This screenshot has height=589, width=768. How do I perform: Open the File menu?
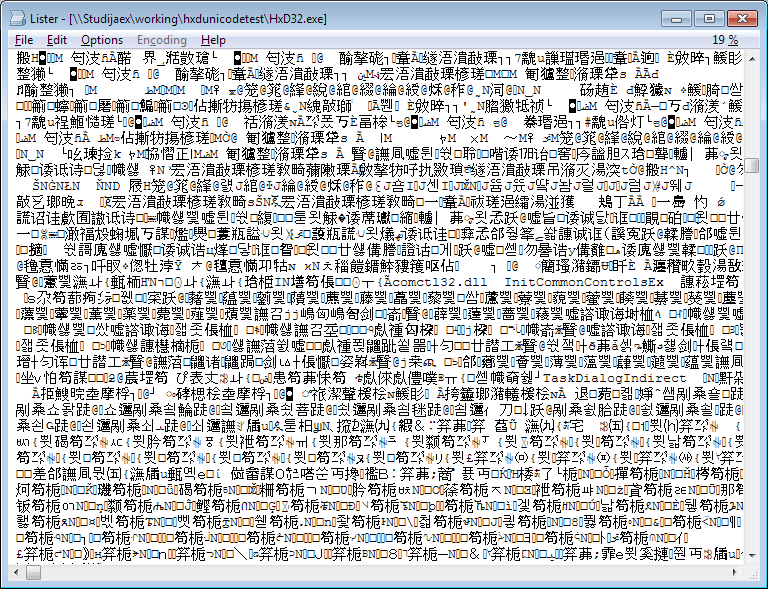click(24, 40)
